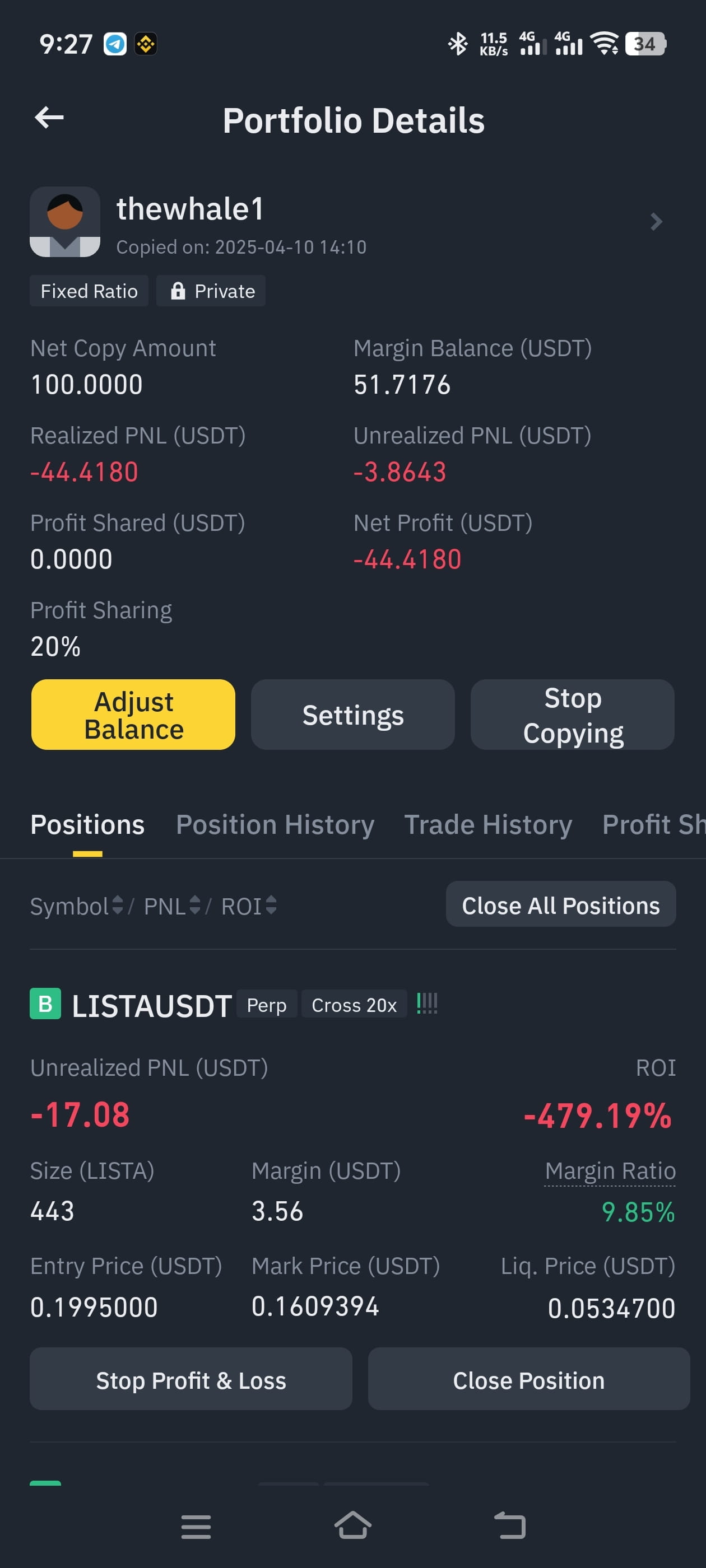The height and width of the screenshot is (1568, 706).
Task: Tap the ADL indicator bars icon
Action: point(427,1003)
